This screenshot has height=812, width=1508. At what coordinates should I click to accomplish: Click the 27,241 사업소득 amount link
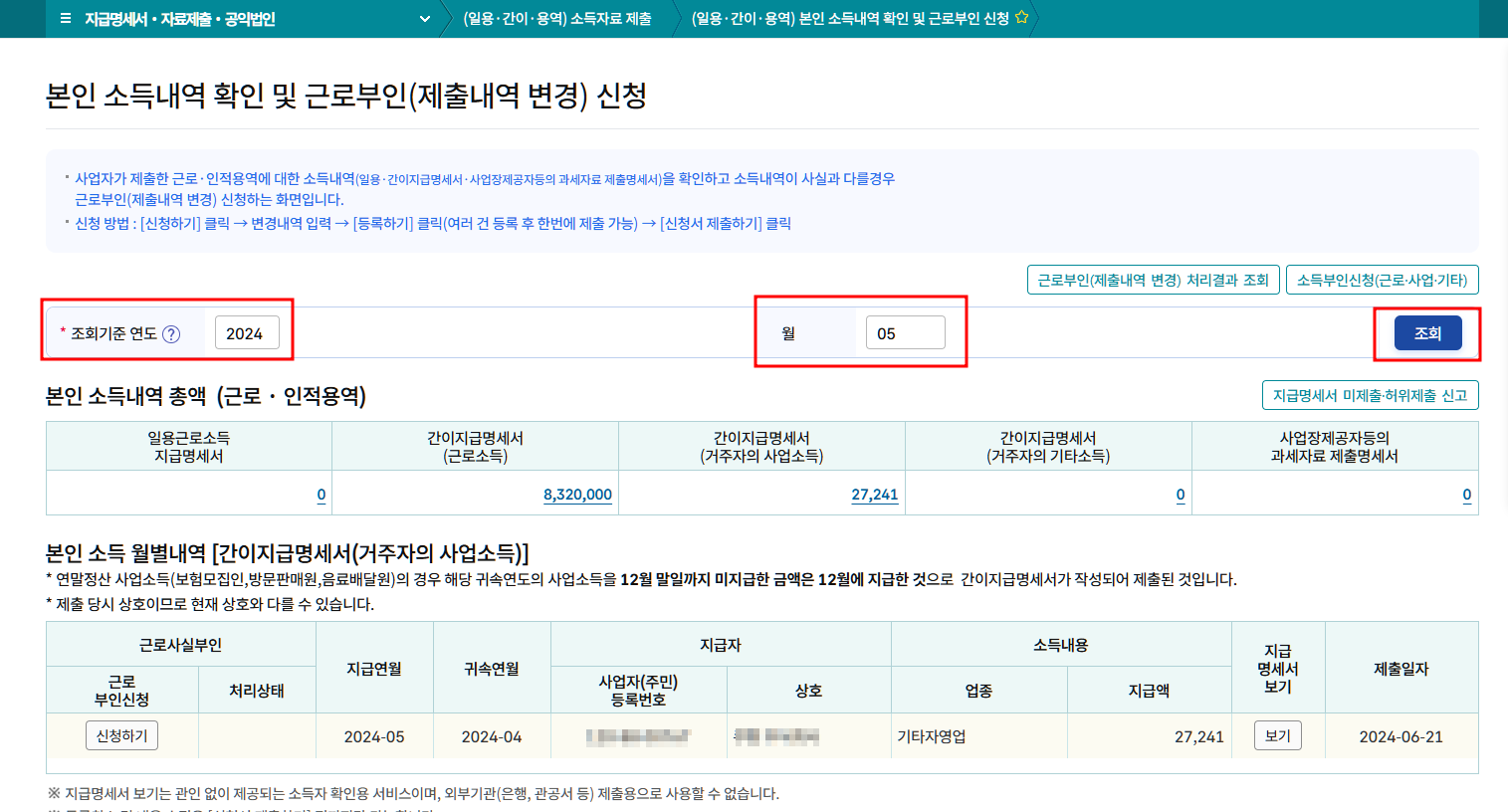pyautogui.click(x=875, y=494)
